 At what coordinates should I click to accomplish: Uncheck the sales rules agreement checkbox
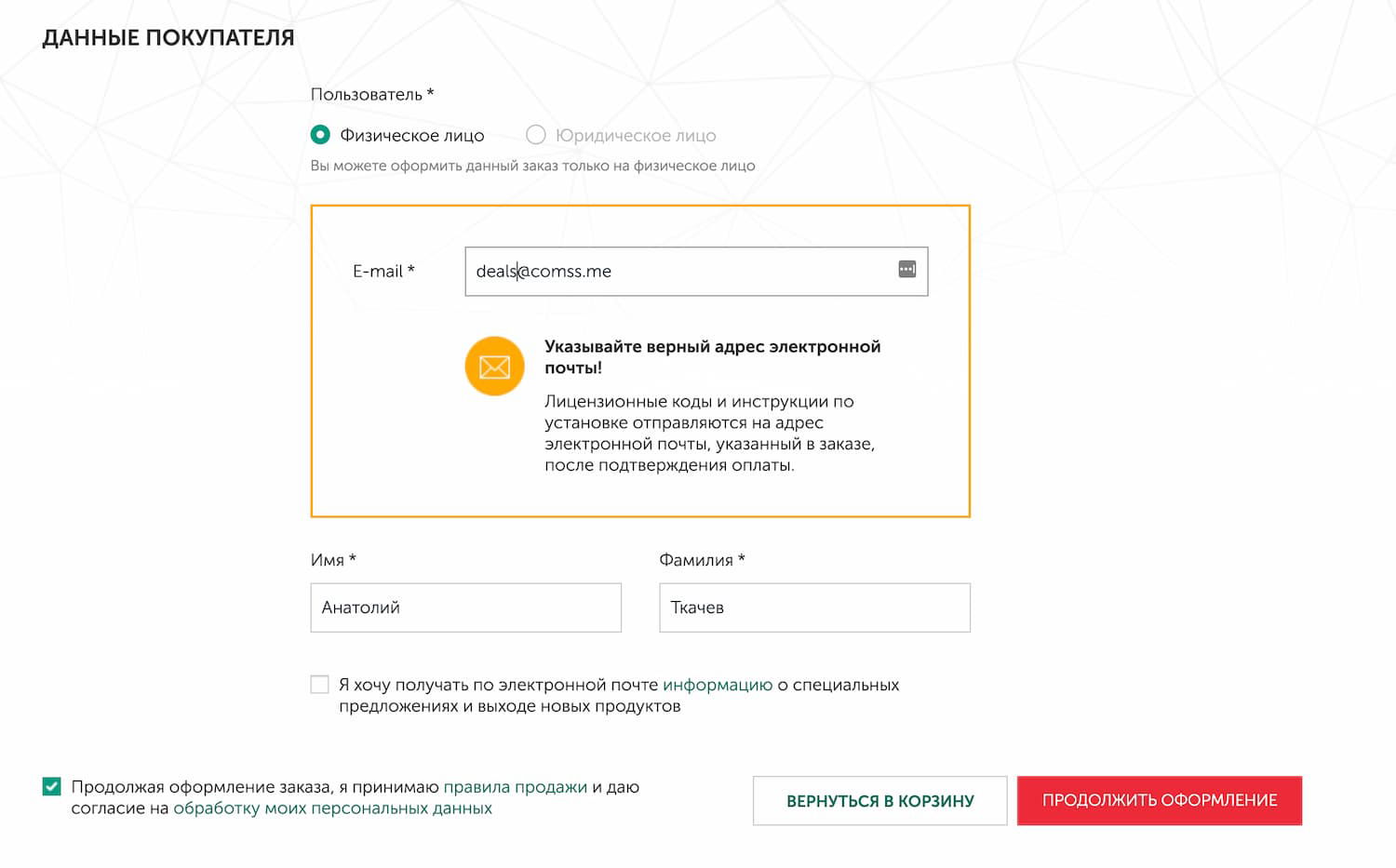(x=52, y=787)
